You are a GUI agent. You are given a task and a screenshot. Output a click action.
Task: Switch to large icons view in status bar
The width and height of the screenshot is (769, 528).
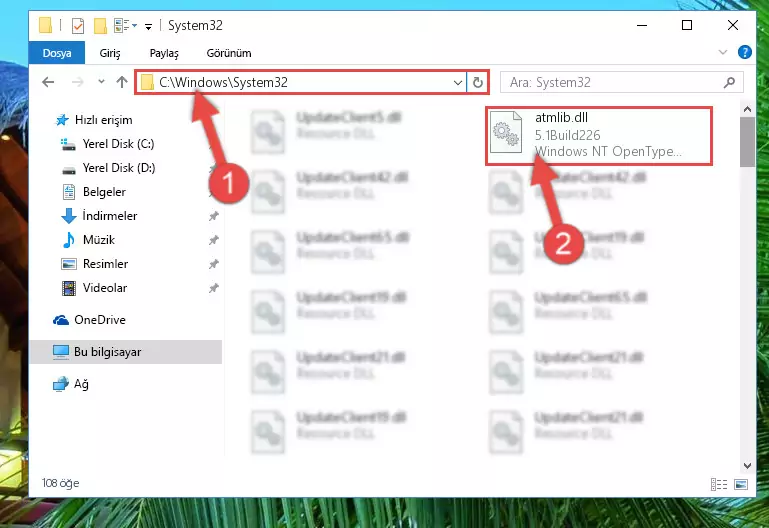[741, 485]
